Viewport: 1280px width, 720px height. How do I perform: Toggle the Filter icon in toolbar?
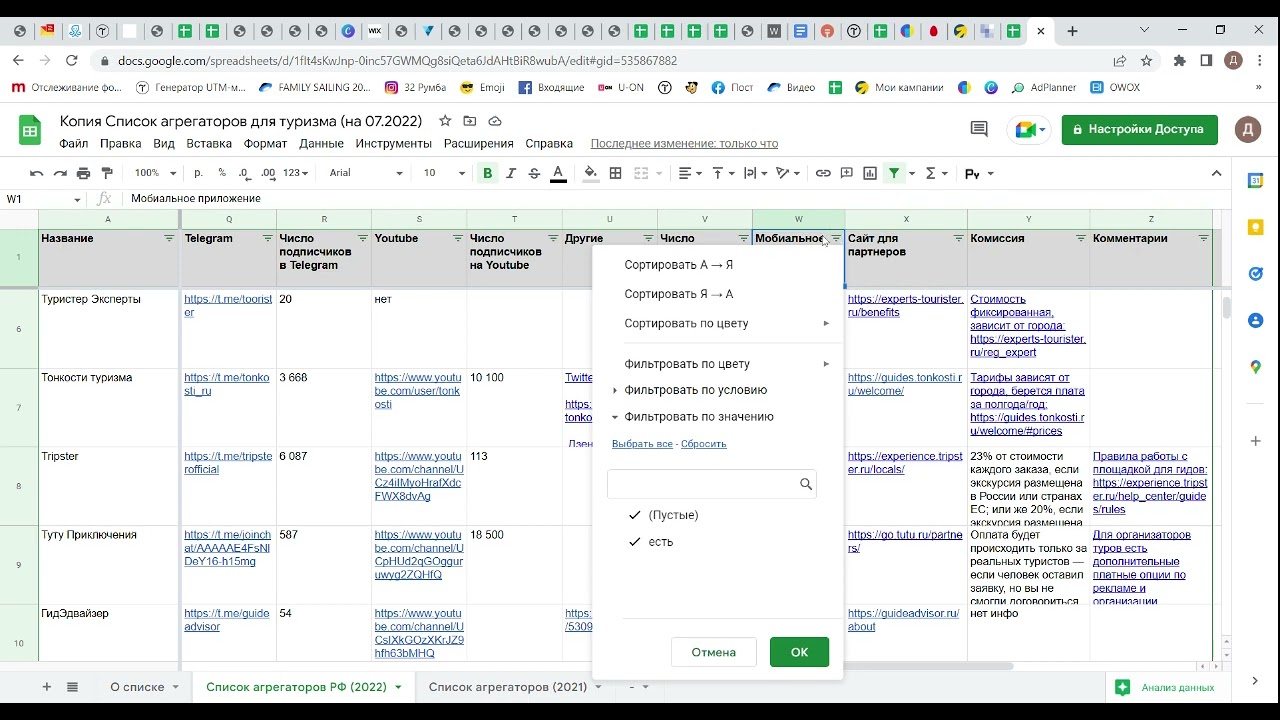point(894,173)
